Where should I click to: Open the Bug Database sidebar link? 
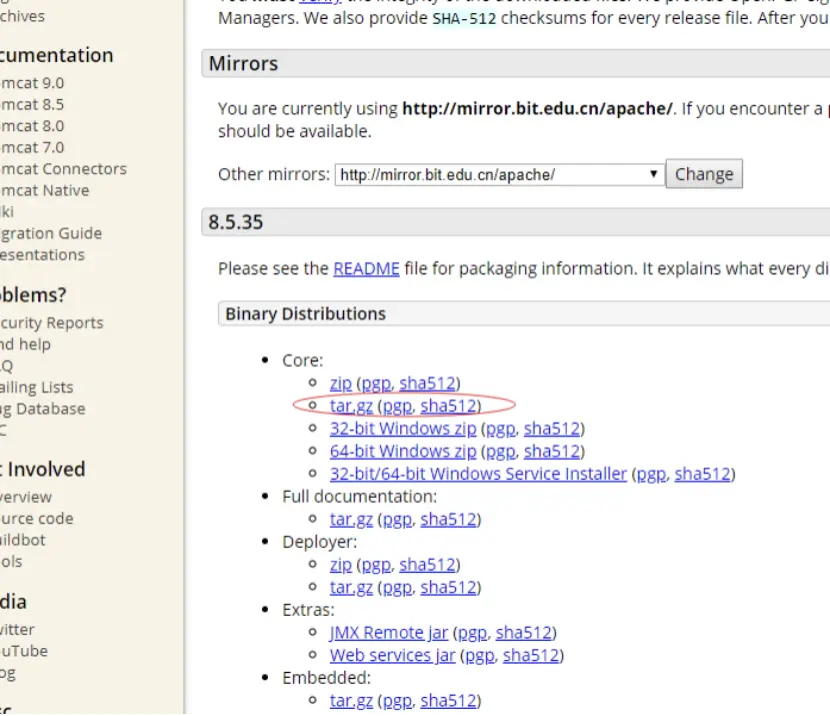tap(42, 409)
